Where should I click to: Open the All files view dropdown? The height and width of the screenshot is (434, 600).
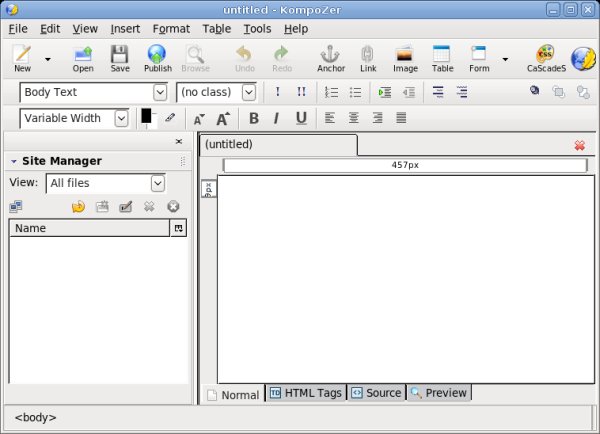coord(105,183)
